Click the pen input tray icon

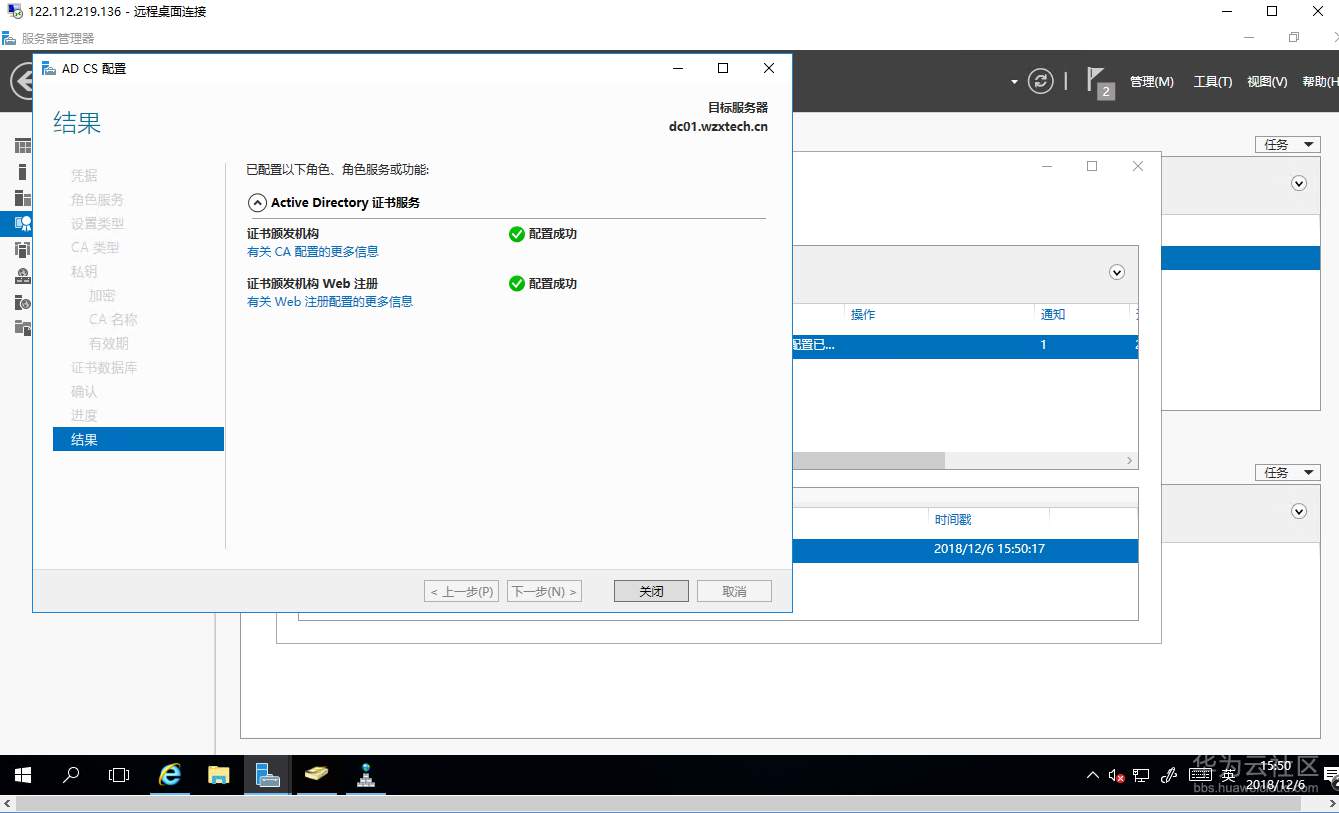tap(1169, 775)
